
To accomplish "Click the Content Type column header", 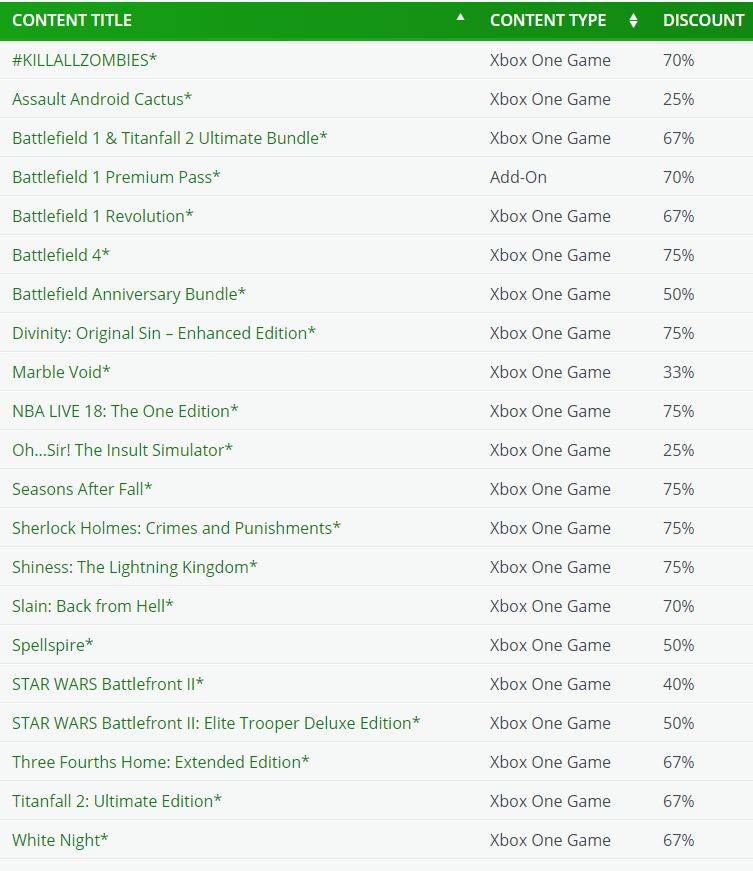I will tap(548, 21).
